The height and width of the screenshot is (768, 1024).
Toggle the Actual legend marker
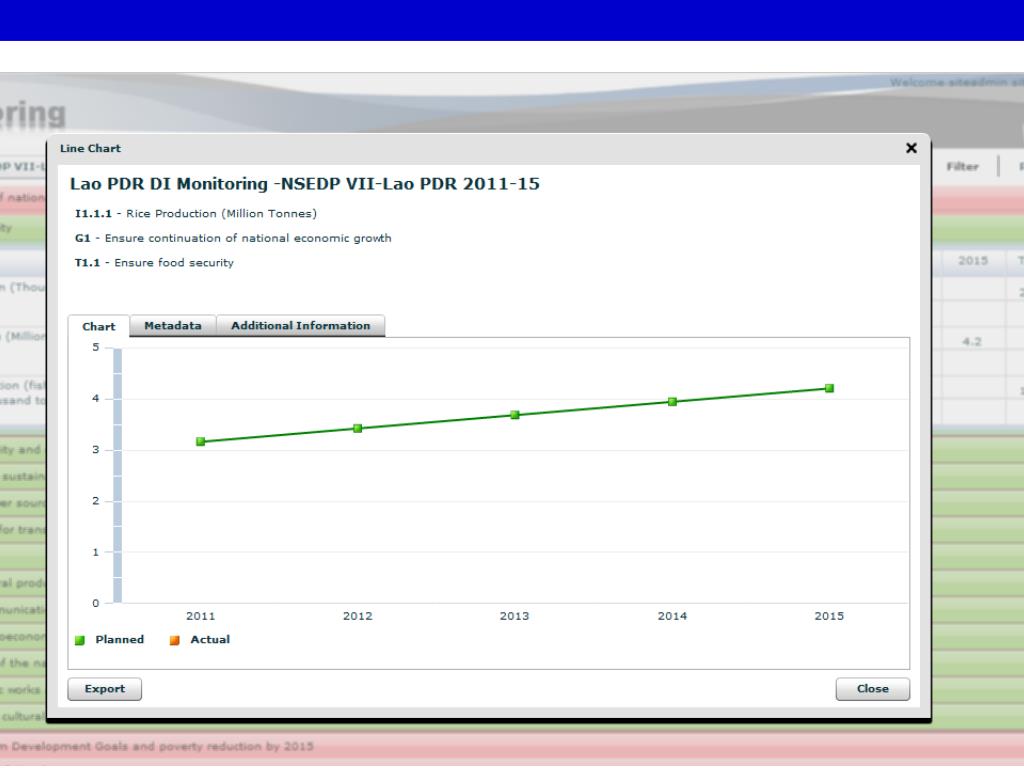tap(174, 640)
